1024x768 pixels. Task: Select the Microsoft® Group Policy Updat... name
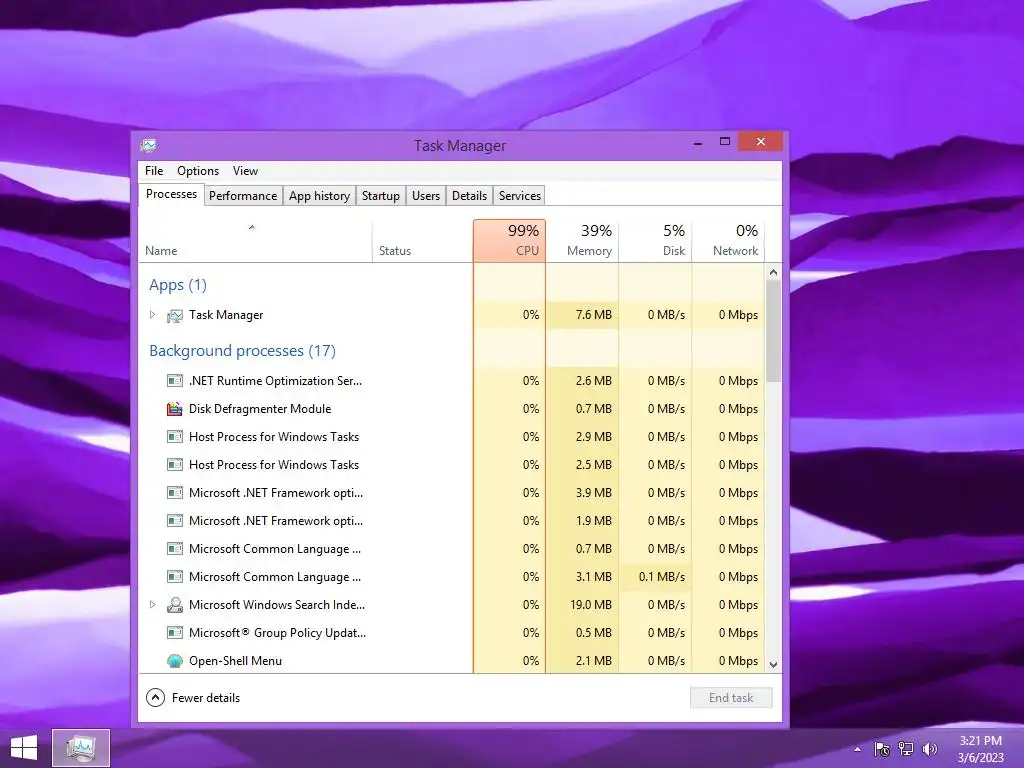point(278,633)
